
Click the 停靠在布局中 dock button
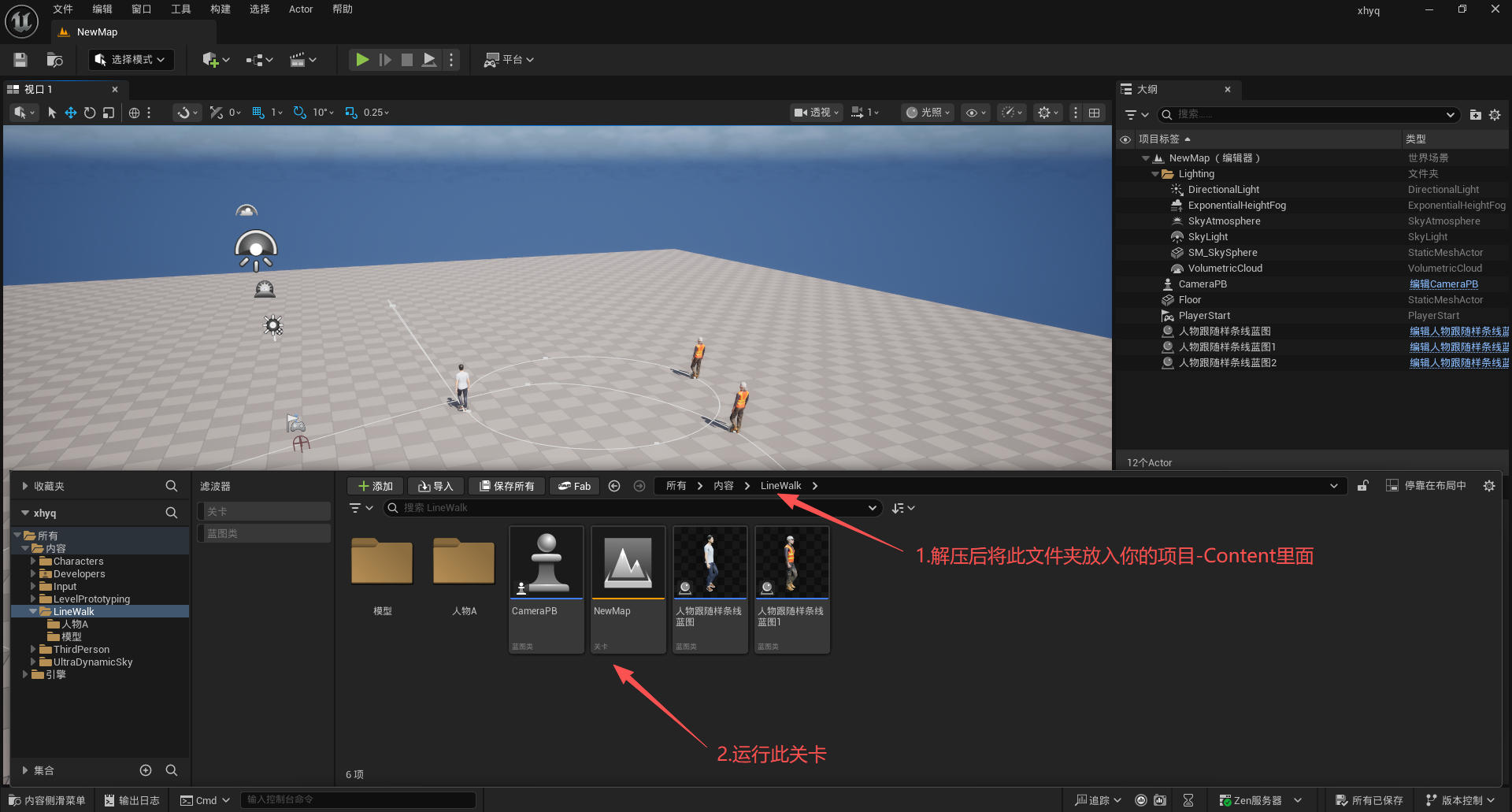(1426, 486)
